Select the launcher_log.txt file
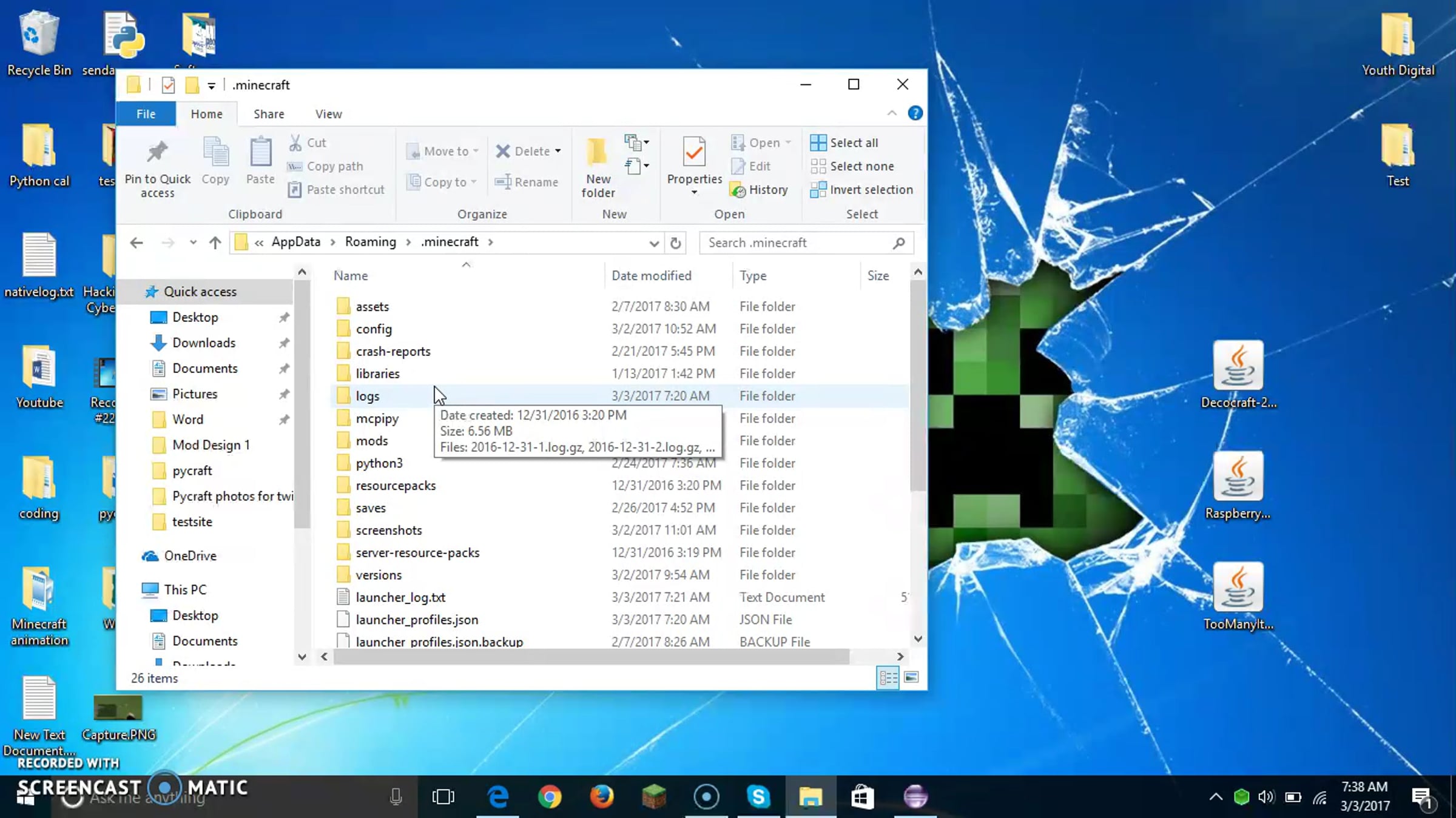 tap(620, 597)
